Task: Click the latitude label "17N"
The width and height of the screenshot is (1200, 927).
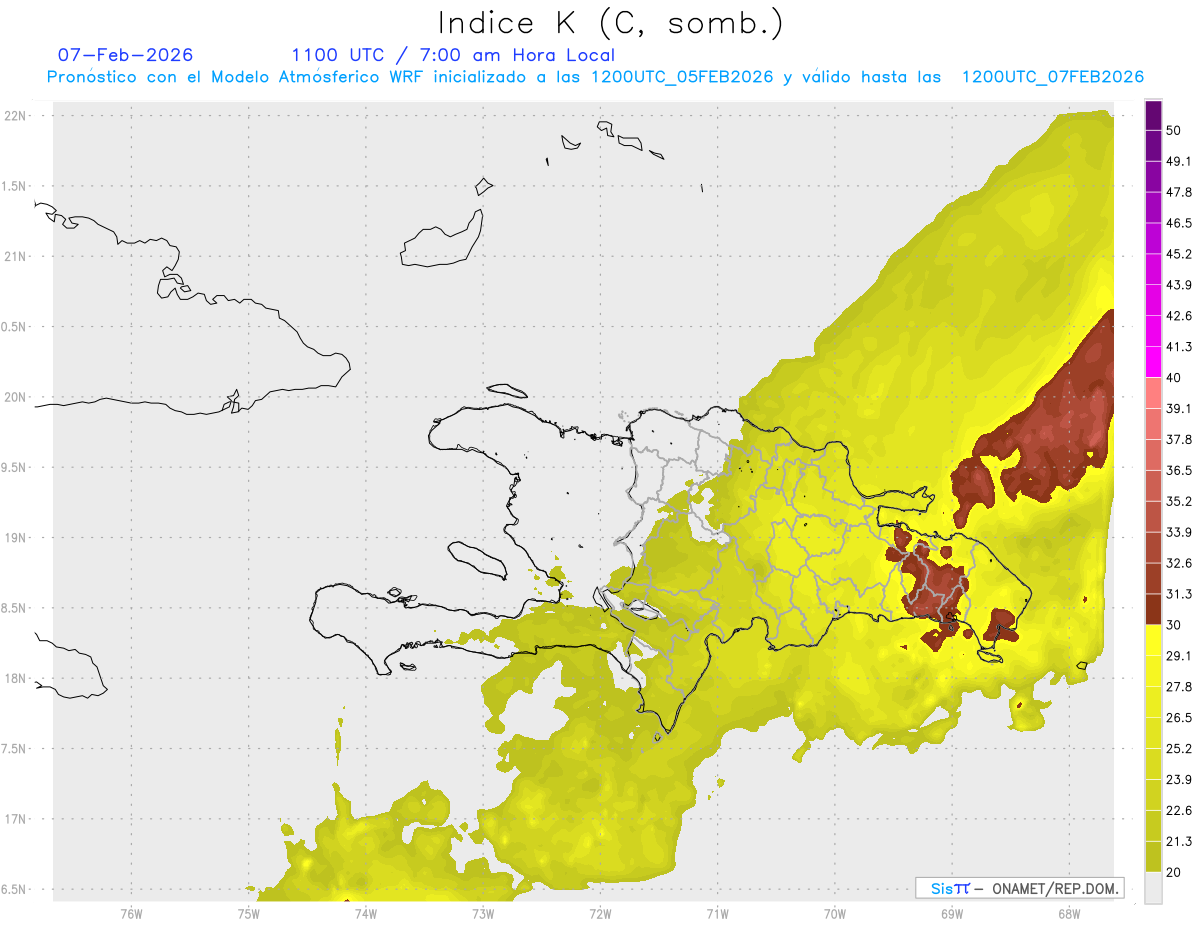Action: pyautogui.click(x=17, y=819)
